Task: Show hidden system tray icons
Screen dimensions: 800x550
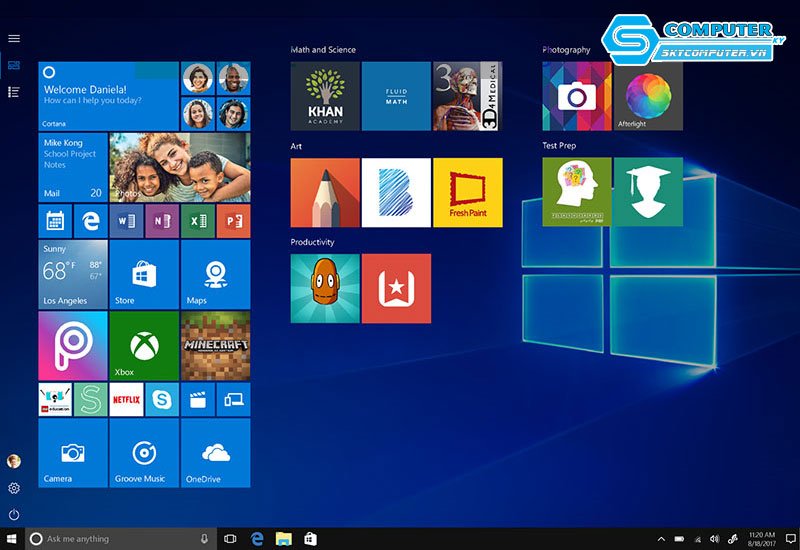Action: [661, 539]
